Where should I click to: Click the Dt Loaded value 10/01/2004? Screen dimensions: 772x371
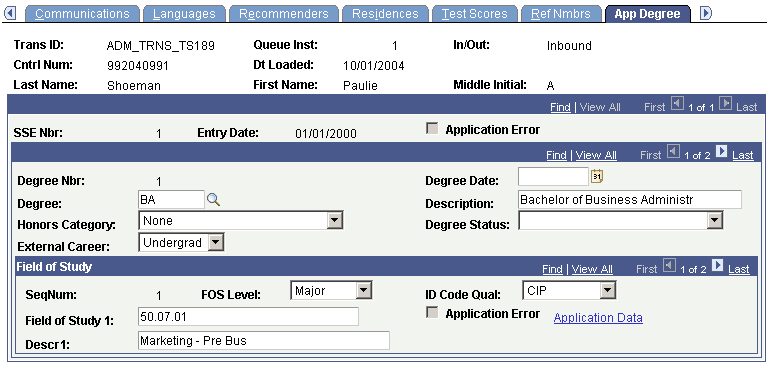click(x=374, y=66)
